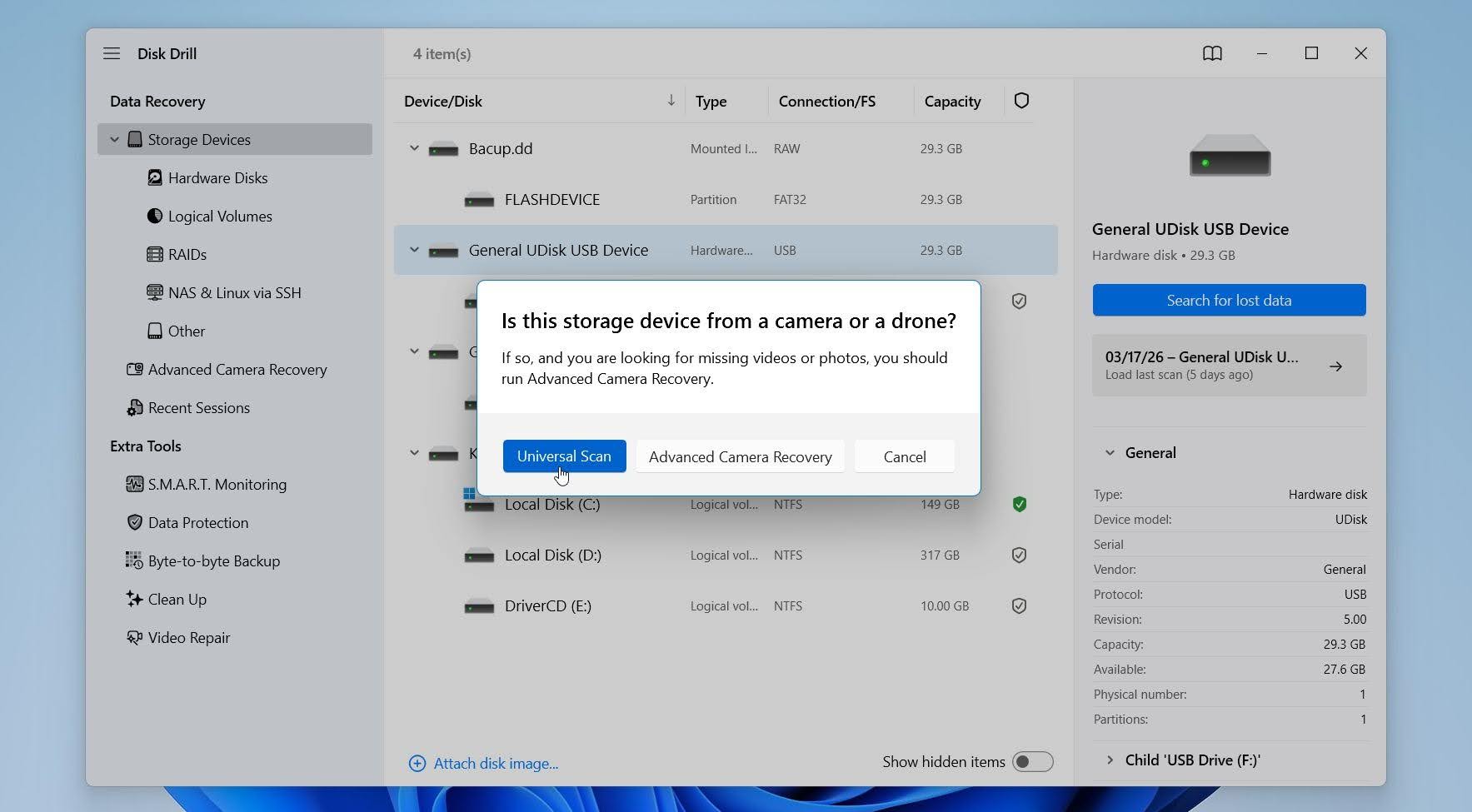Click shield icon for Local Disk (D:)

point(1019,555)
